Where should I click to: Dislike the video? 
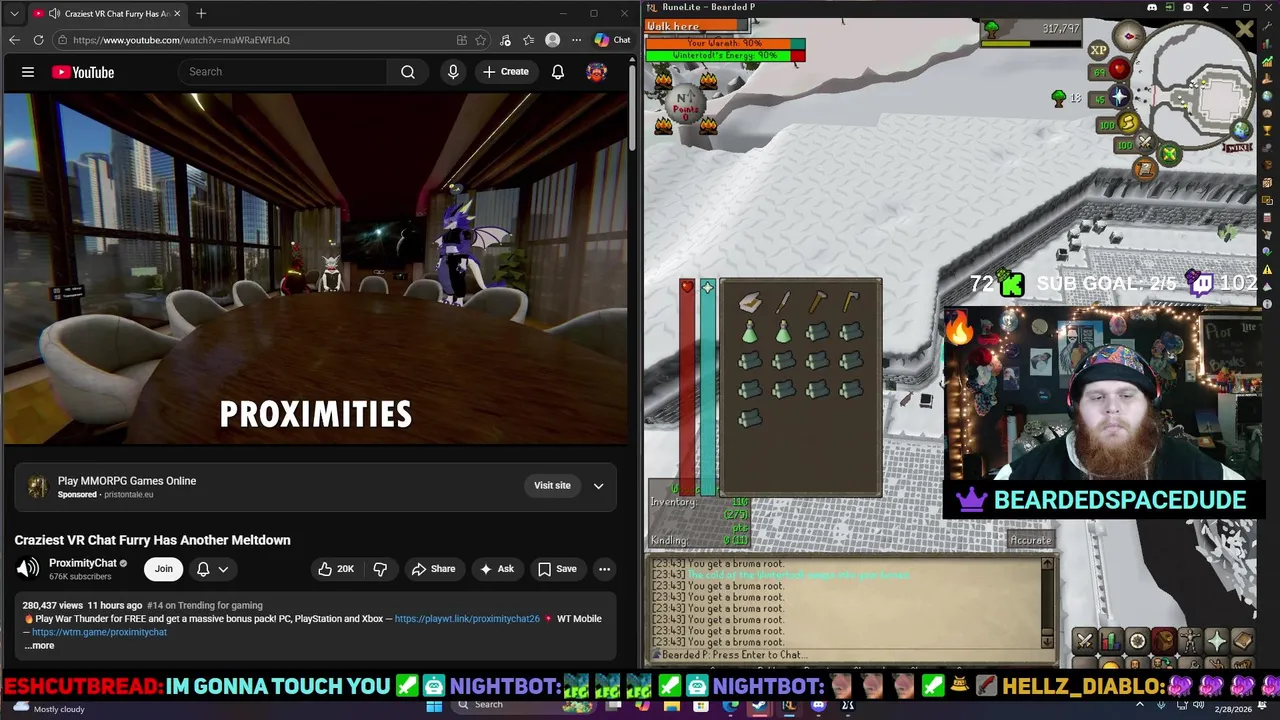[380, 569]
